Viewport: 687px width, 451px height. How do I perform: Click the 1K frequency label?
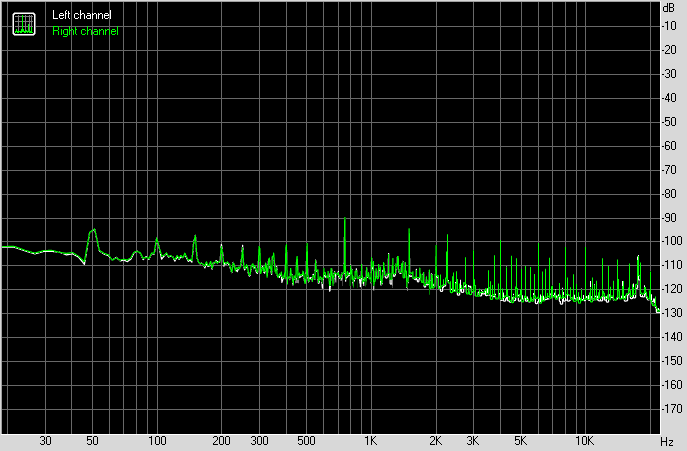coord(371,440)
